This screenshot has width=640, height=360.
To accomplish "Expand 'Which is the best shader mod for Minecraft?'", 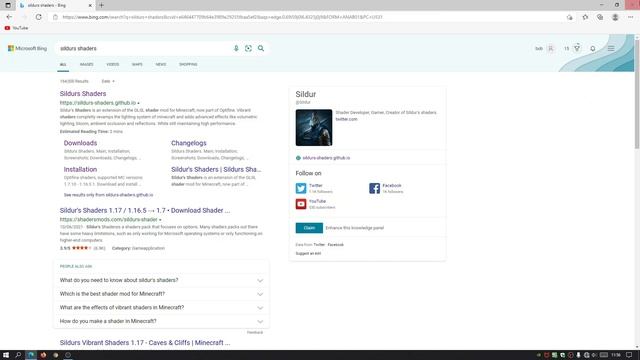I will coord(161,294).
